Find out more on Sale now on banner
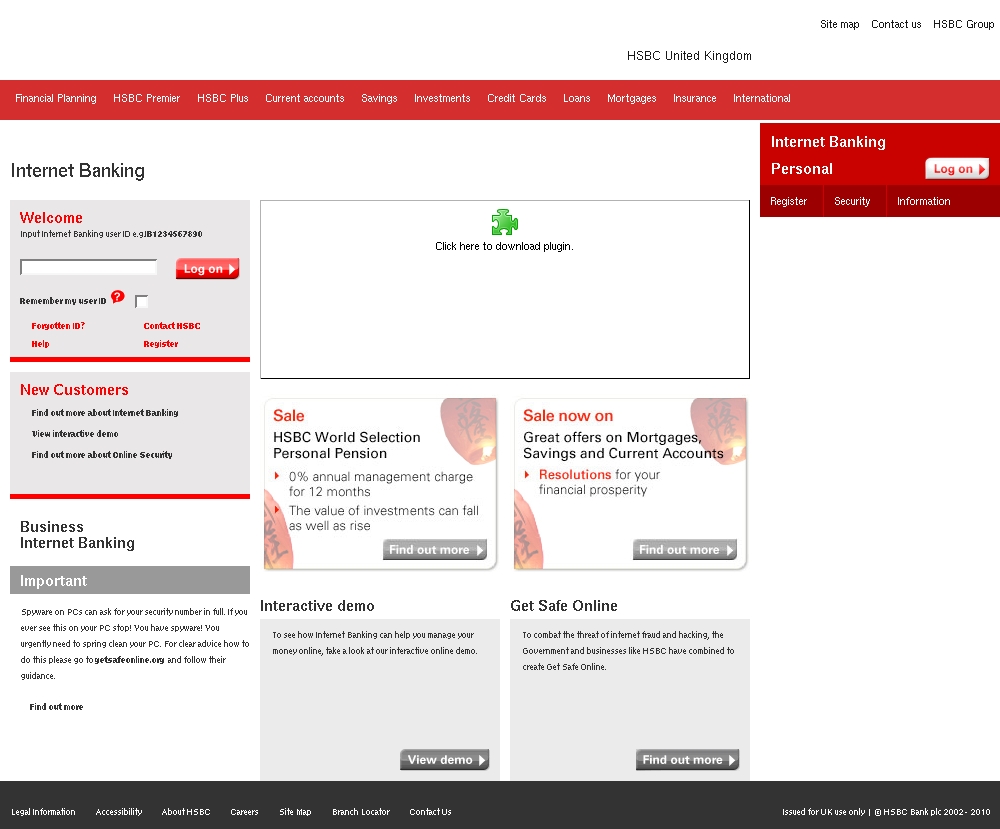Viewport: 1000px width, 829px height. 685,550
